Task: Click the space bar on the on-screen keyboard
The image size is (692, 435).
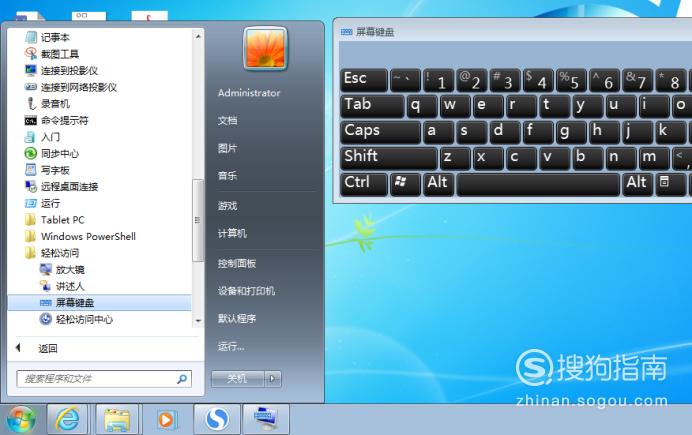Action: click(x=538, y=184)
